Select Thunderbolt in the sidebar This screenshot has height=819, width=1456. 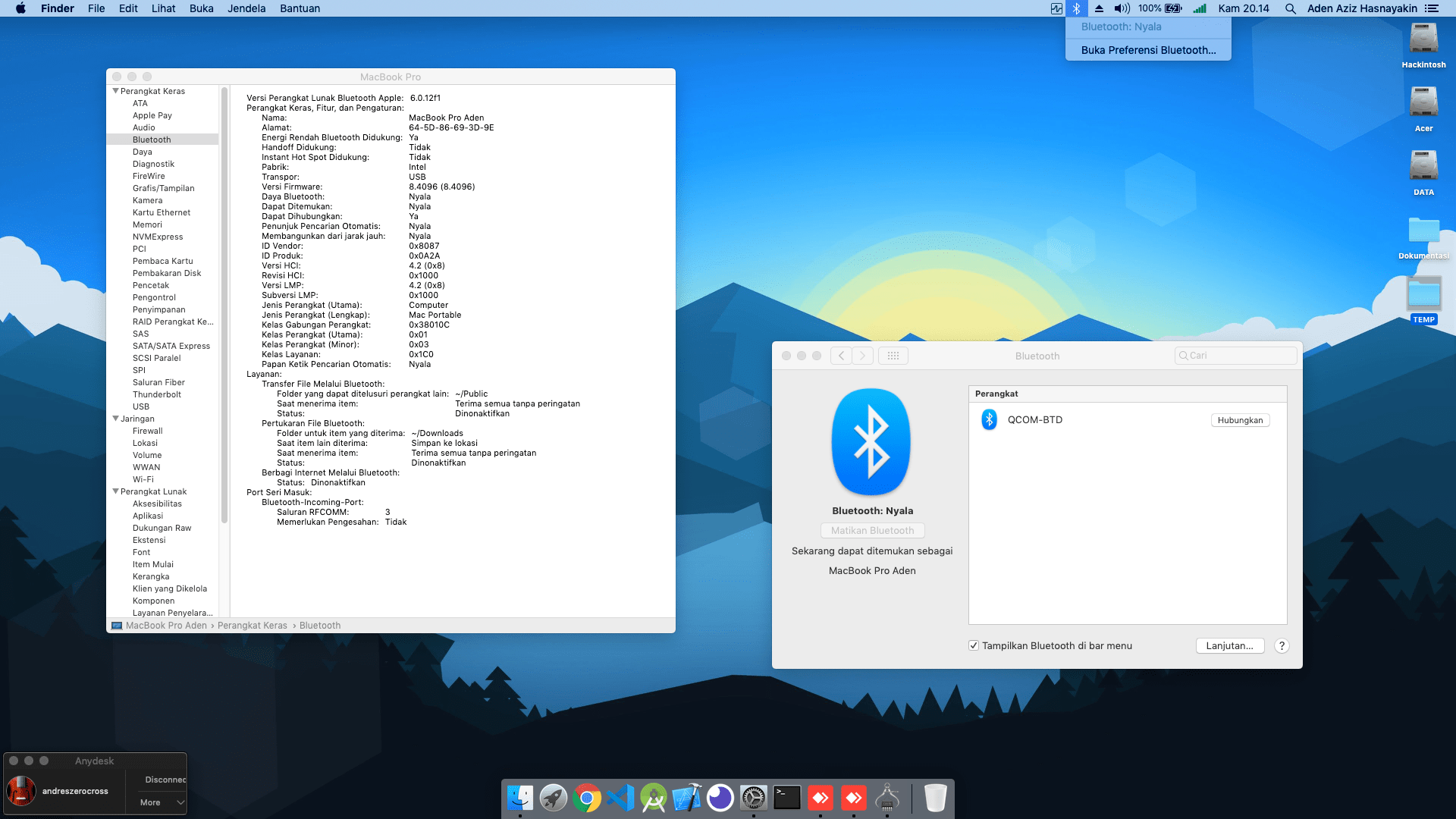pos(157,394)
